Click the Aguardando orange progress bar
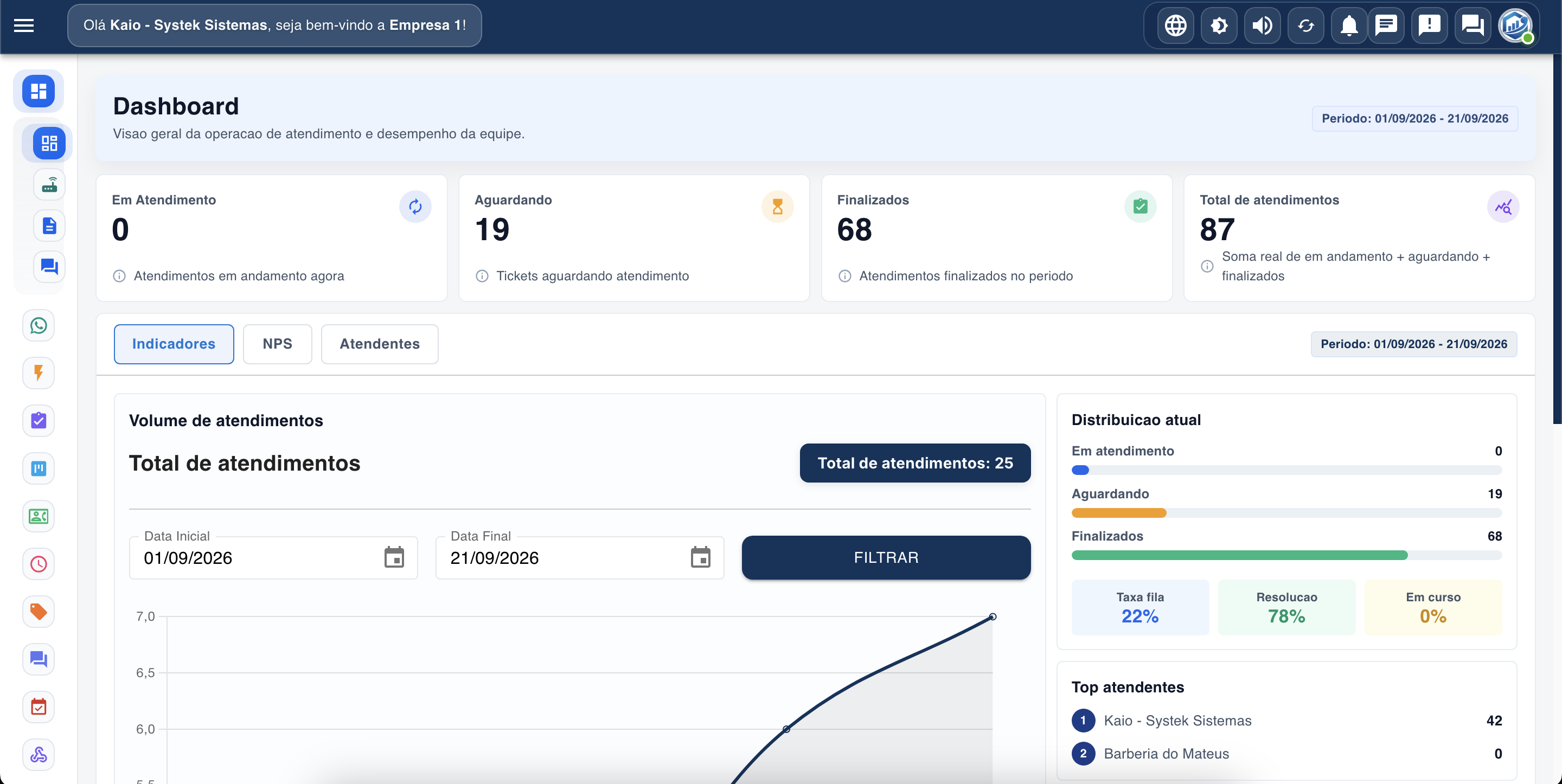1562x784 pixels. coord(1119,513)
